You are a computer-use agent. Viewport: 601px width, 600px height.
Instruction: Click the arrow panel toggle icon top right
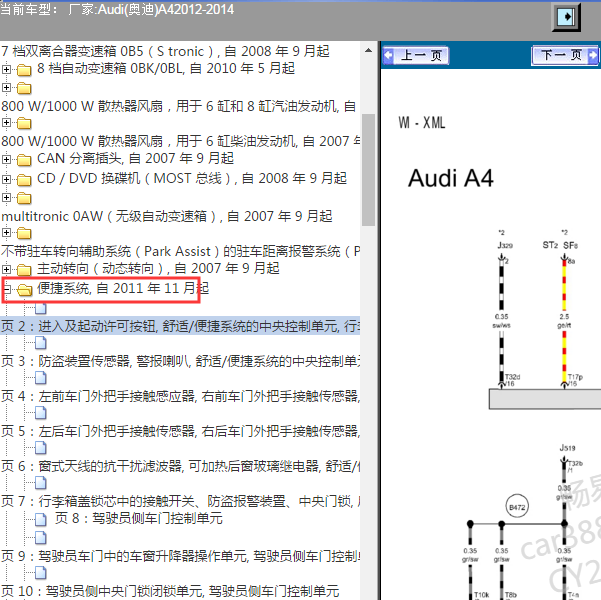click(x=566, y=17)
